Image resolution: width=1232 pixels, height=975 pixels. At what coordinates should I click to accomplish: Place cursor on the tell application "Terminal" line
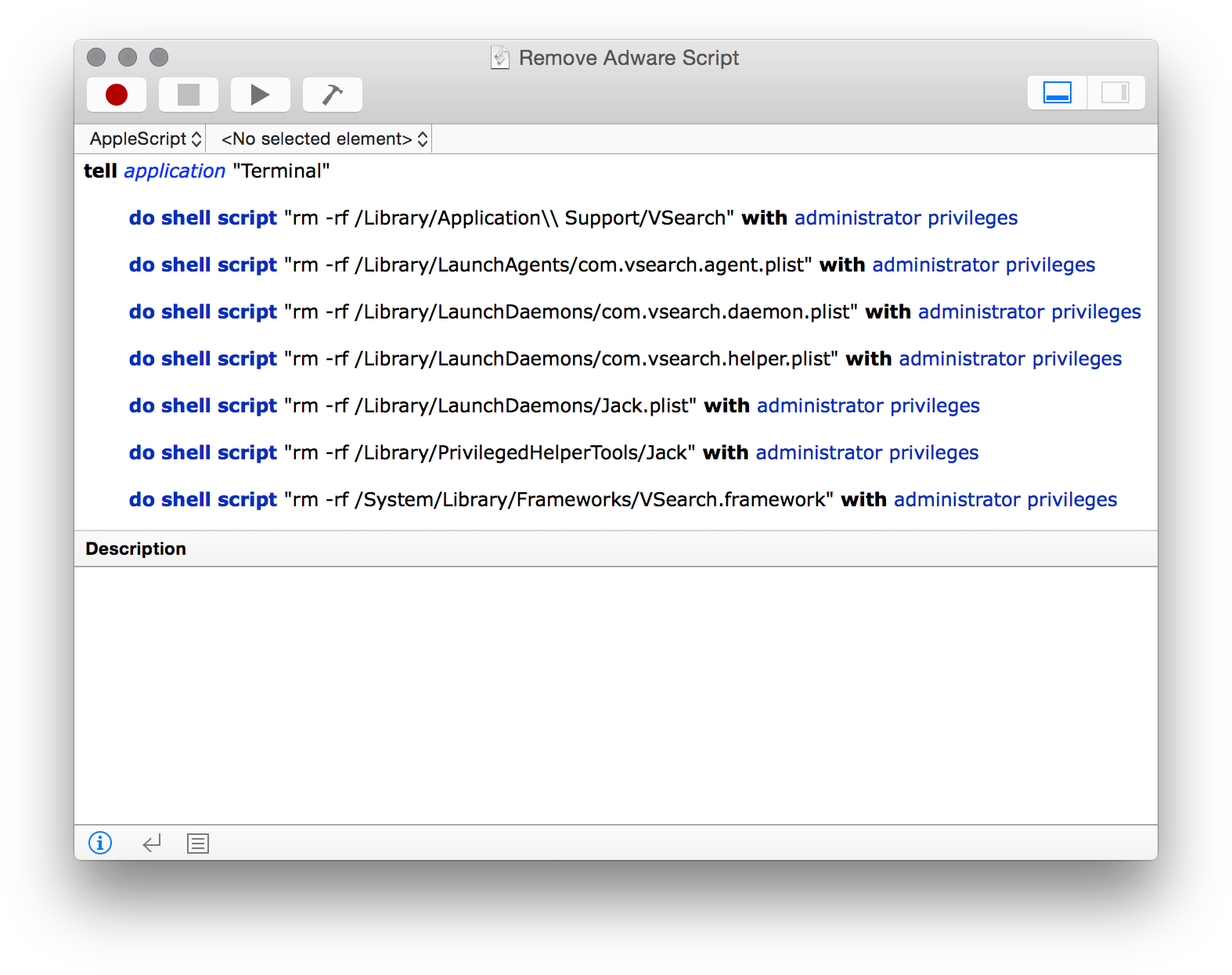pos(207,171)
